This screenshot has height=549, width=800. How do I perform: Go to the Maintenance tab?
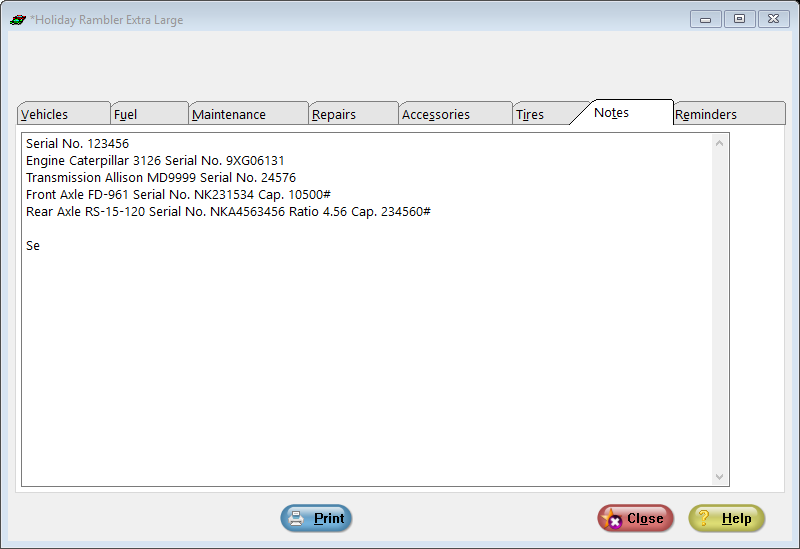point(248,114)
